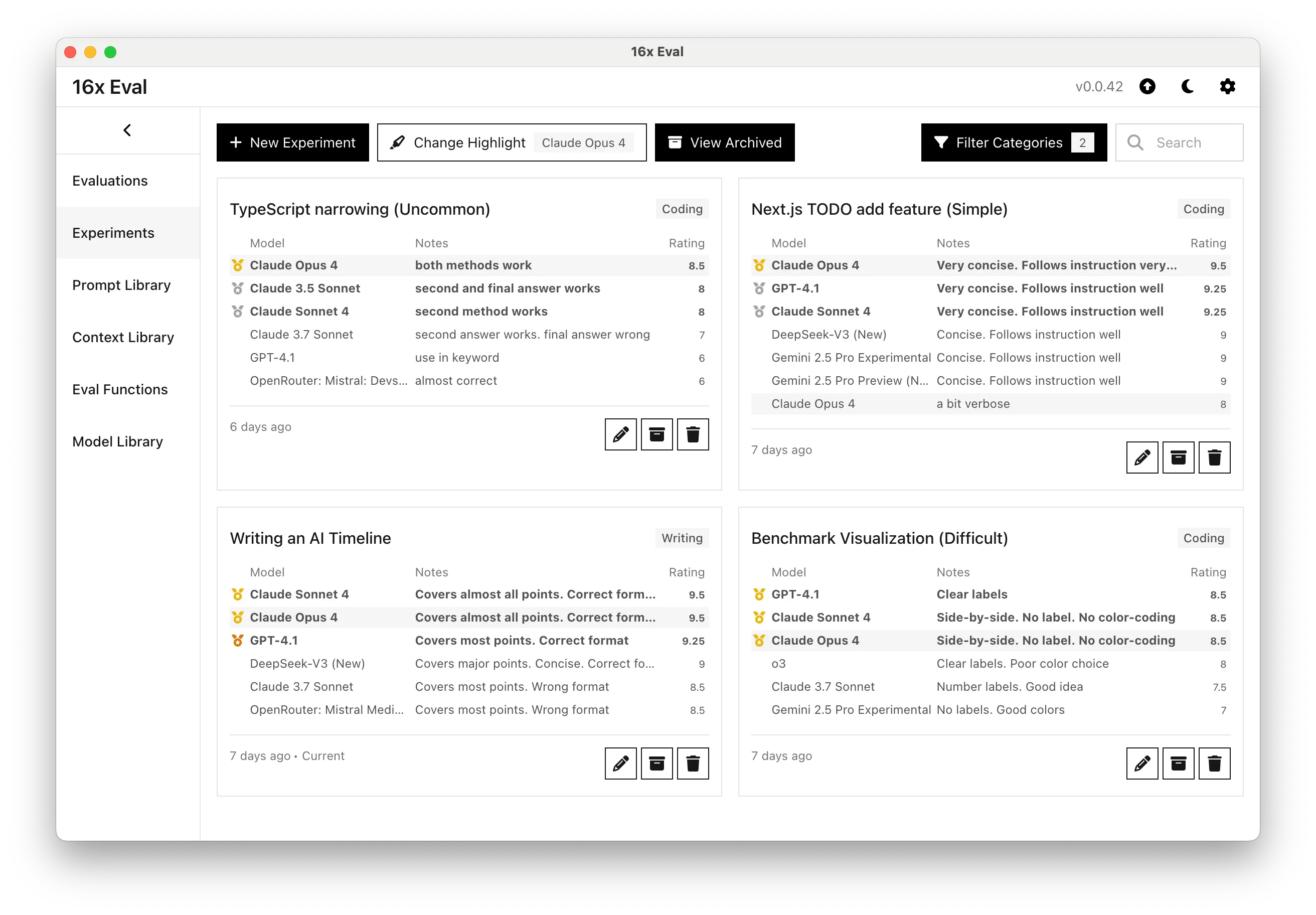The image size is (1316, 915).
Task: Click the Coding tag on TypeScript narrowing card
Action: [x=682, y=209]
